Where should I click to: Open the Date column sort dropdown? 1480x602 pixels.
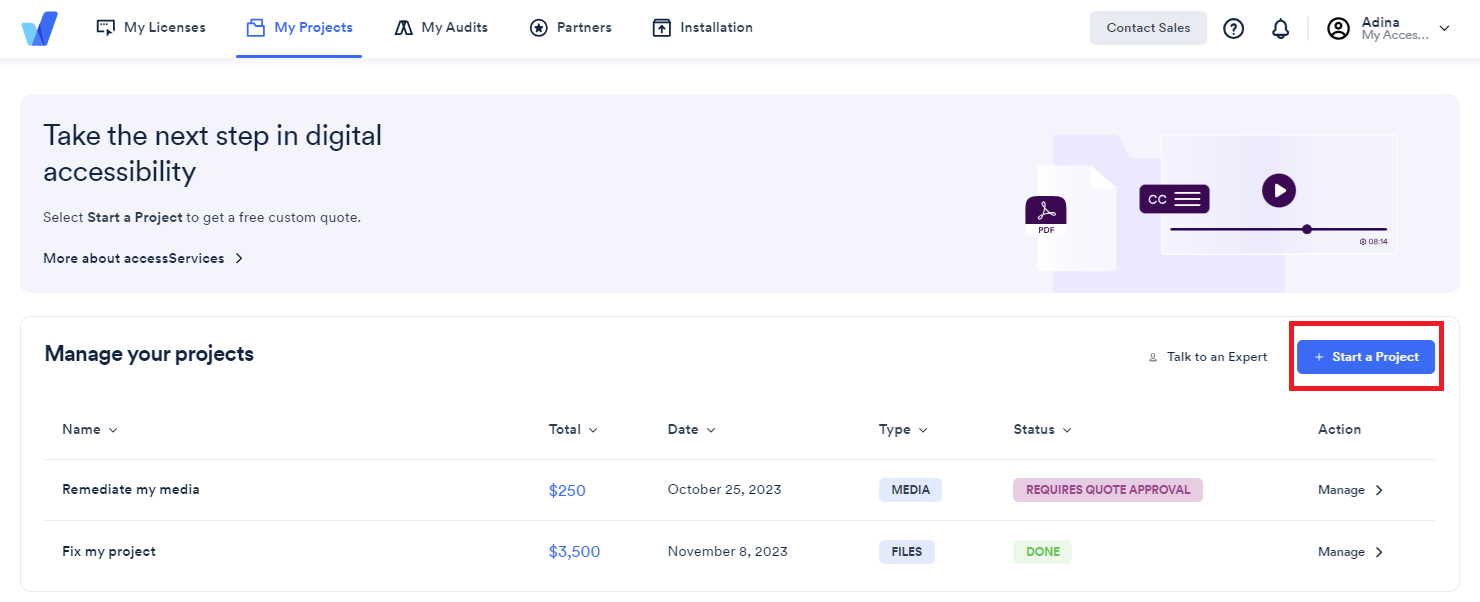pos(713,430)
